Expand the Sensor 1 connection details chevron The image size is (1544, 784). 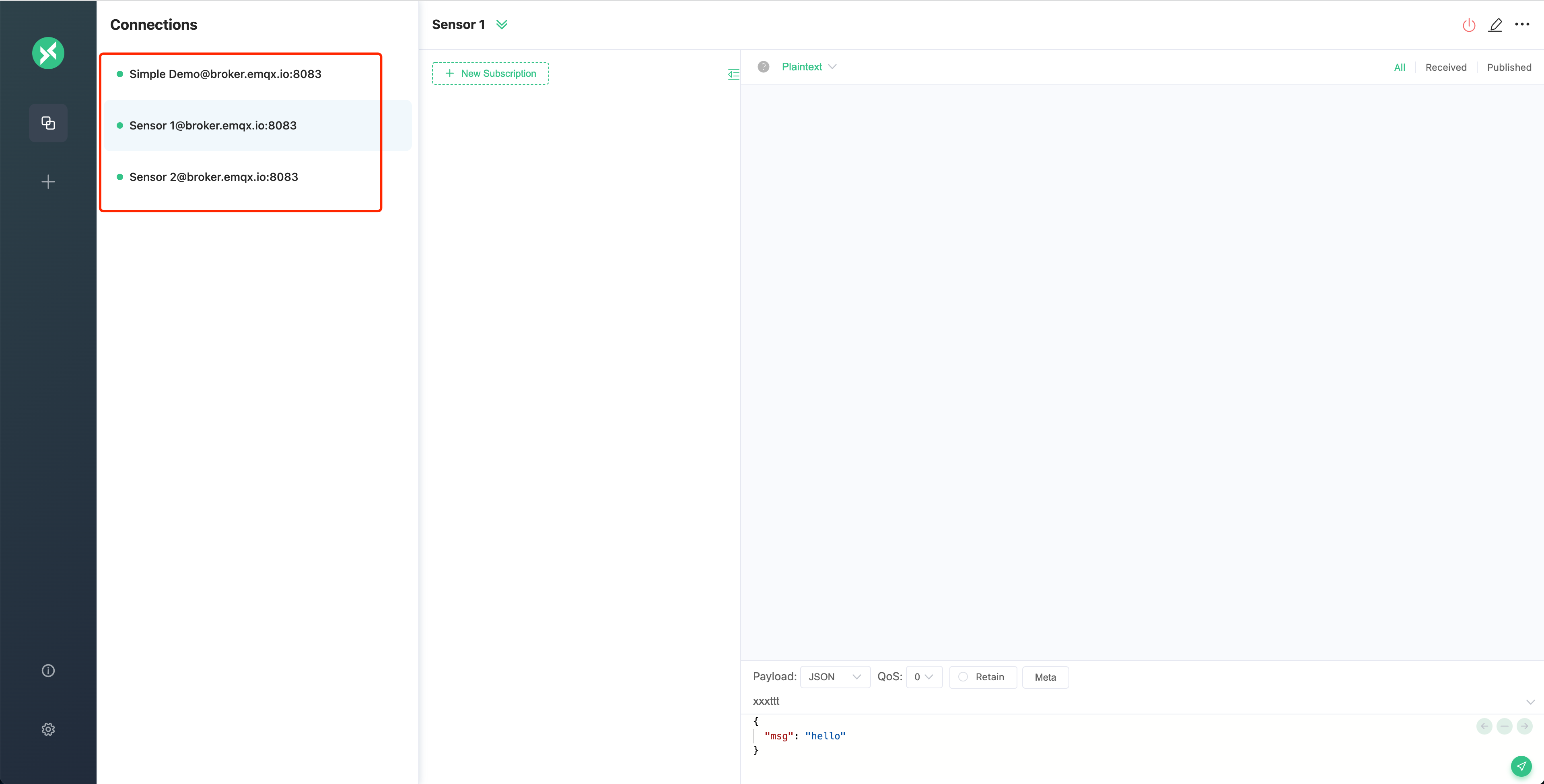pyautogui.click(x=502, y=25)
